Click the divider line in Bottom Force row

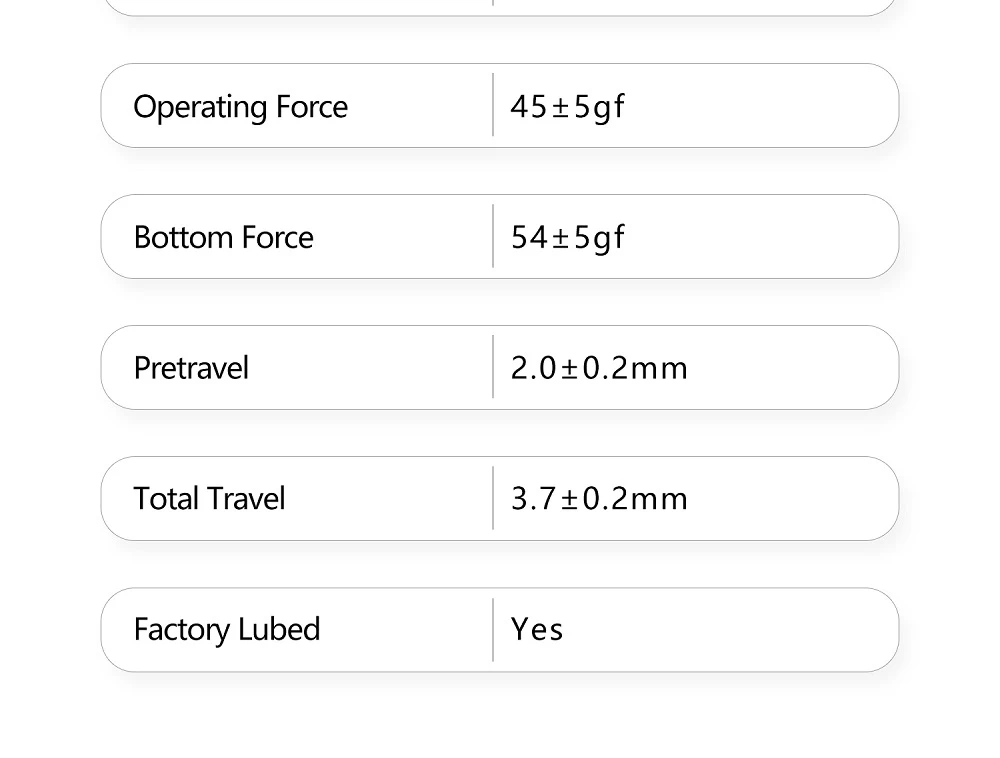click(493, 236)
